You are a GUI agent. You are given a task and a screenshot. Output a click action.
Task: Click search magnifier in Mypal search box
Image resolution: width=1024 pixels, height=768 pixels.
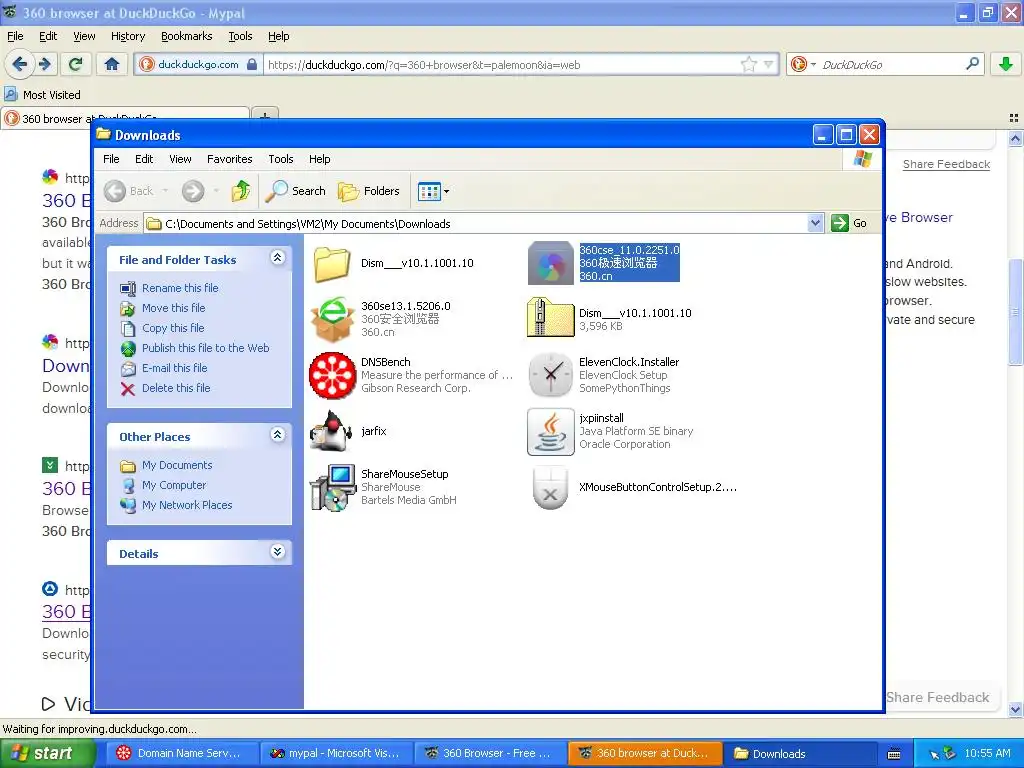972,63
